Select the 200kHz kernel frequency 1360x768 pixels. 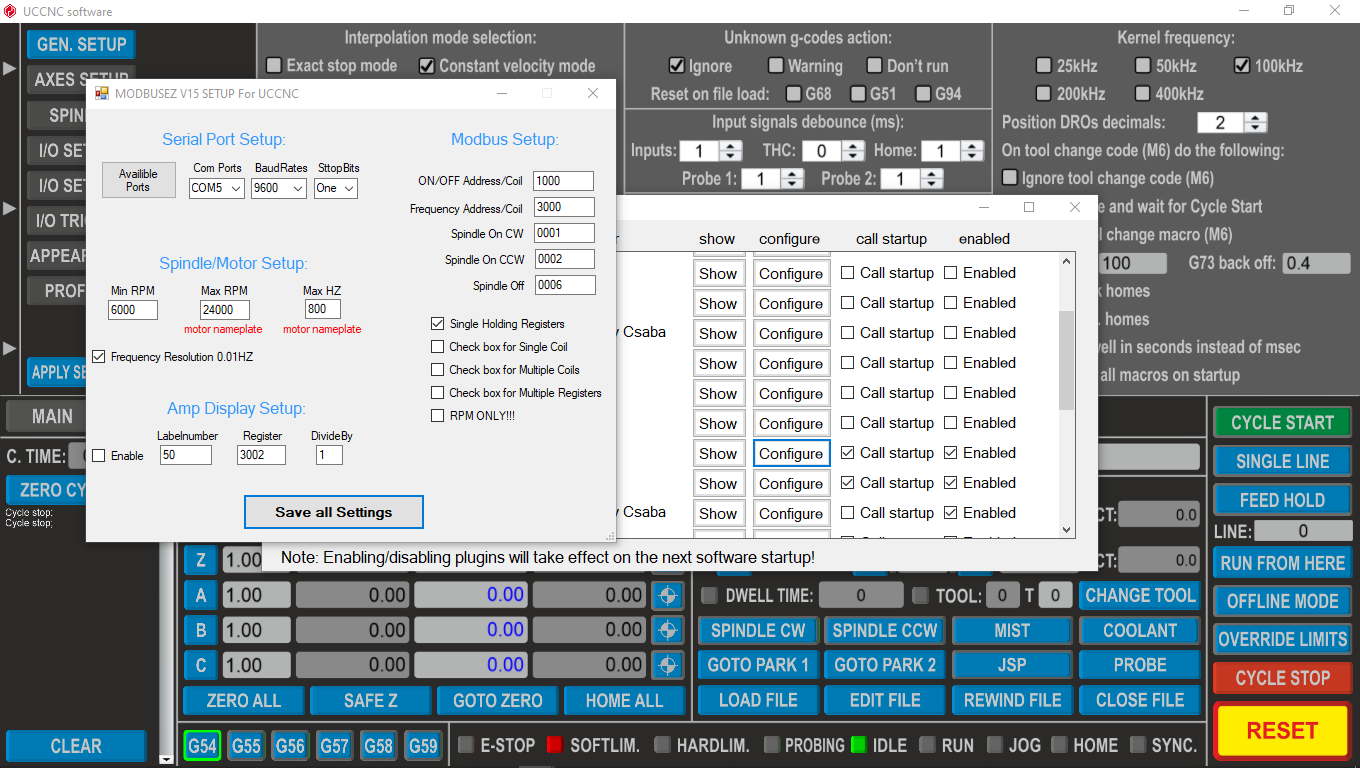(1045, 94)
